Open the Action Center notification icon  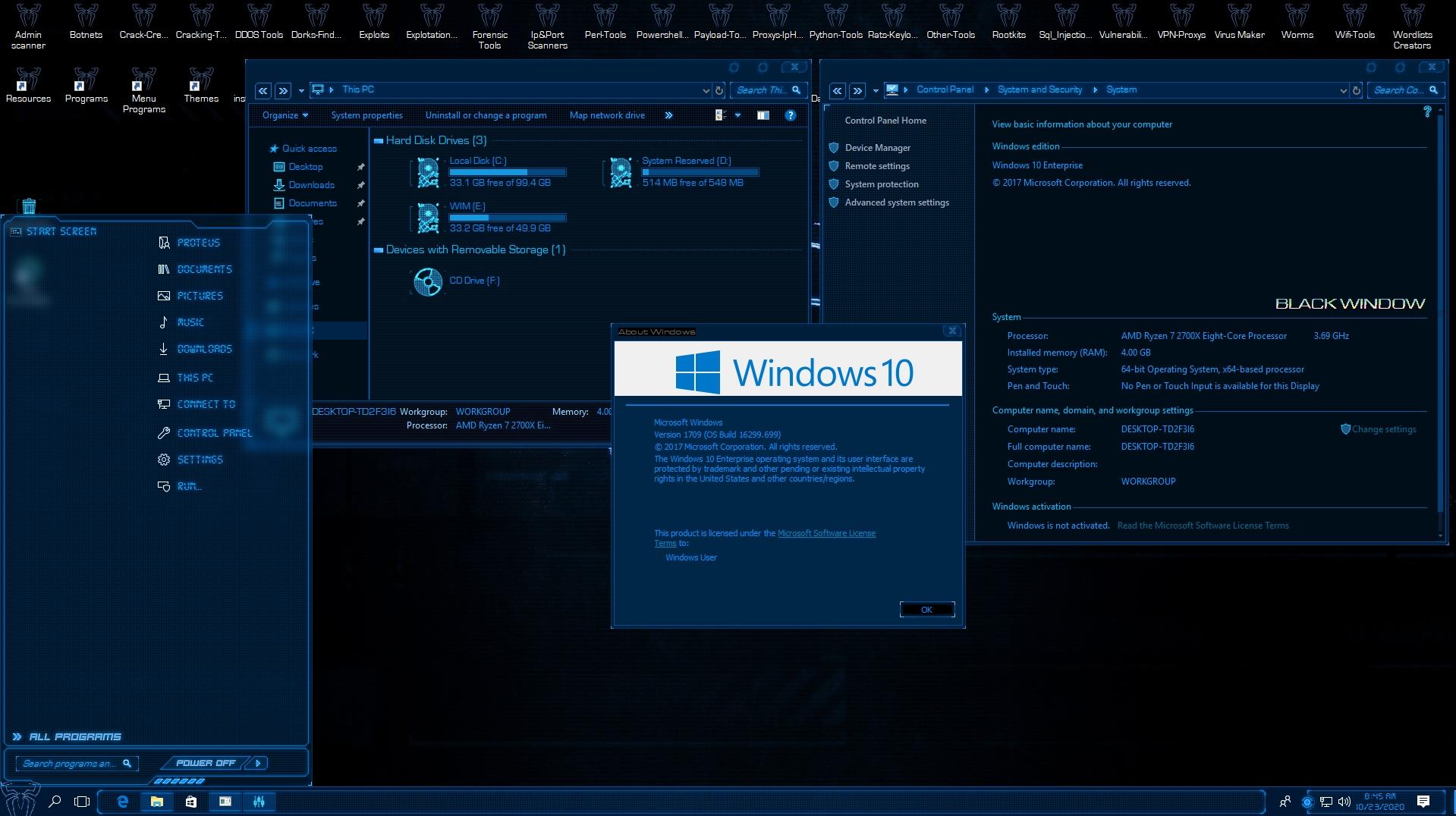(1423, 802)
